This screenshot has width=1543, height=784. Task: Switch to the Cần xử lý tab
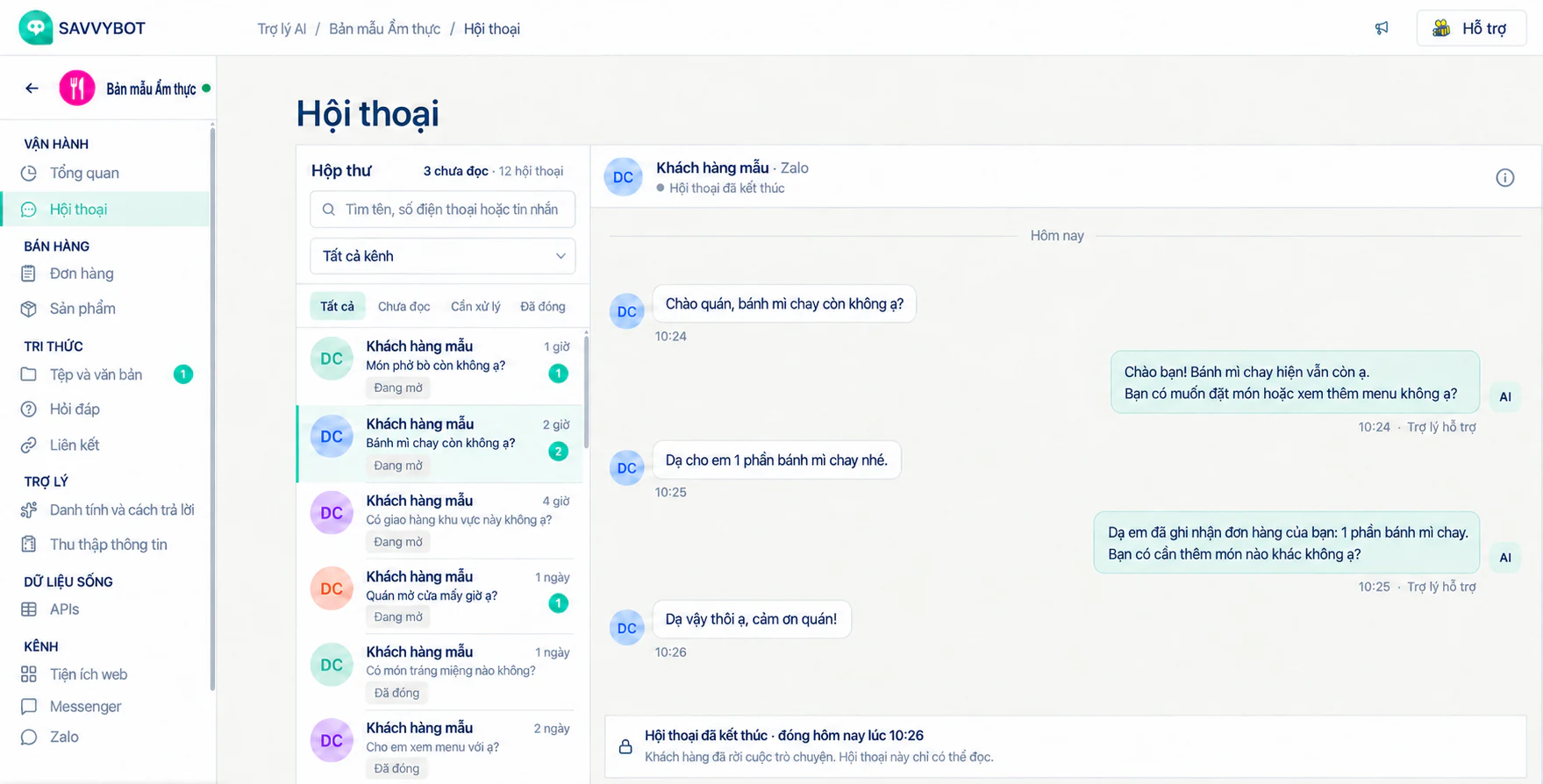pyautogui.click(x=475, y=306)
